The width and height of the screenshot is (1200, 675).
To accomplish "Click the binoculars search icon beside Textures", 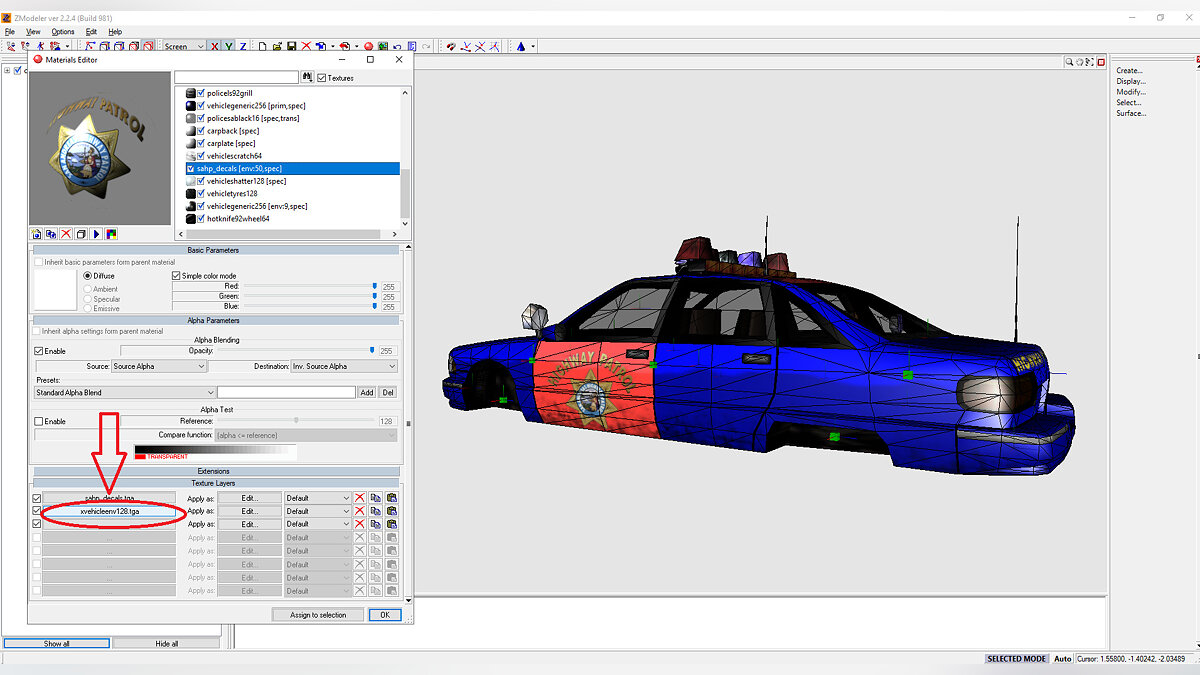I will [308, 77].
